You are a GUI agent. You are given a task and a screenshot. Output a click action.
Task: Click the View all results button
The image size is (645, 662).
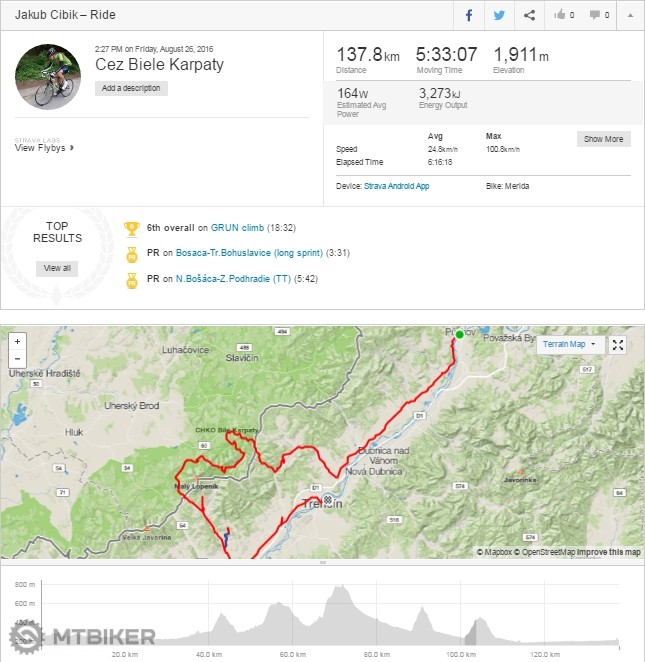point(55,268)
